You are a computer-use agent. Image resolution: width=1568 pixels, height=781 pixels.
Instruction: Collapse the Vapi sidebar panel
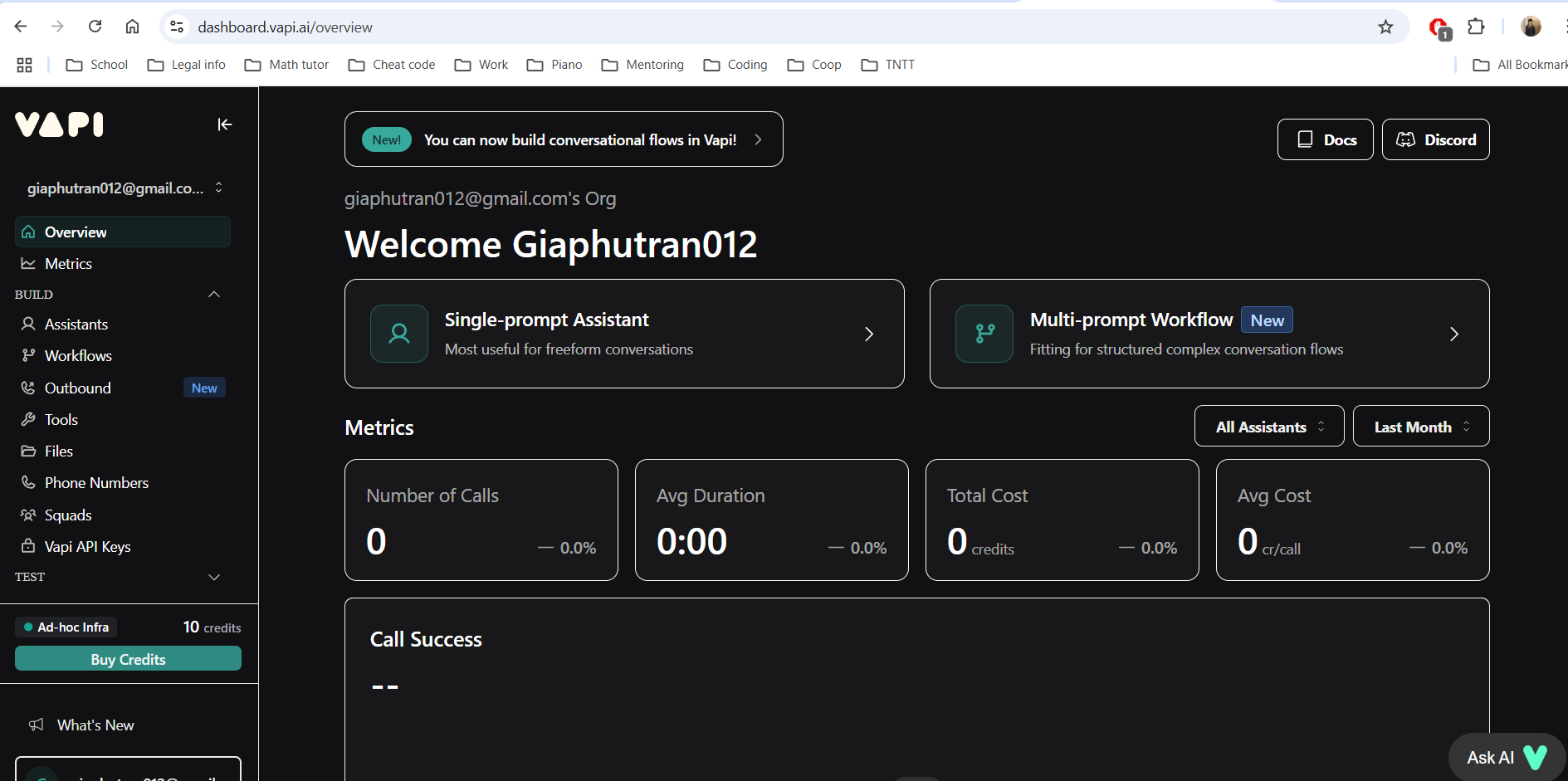point(224,124)
